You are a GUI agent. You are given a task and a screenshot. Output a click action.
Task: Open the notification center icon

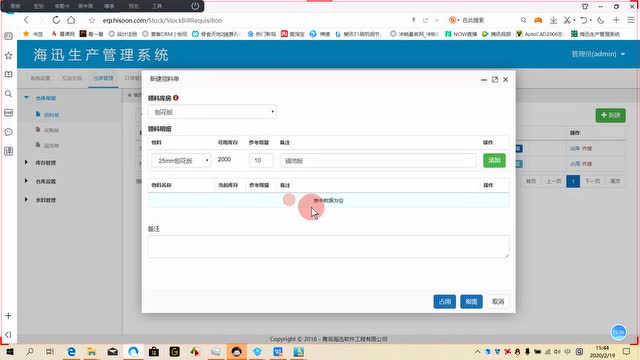click(627, 351)
